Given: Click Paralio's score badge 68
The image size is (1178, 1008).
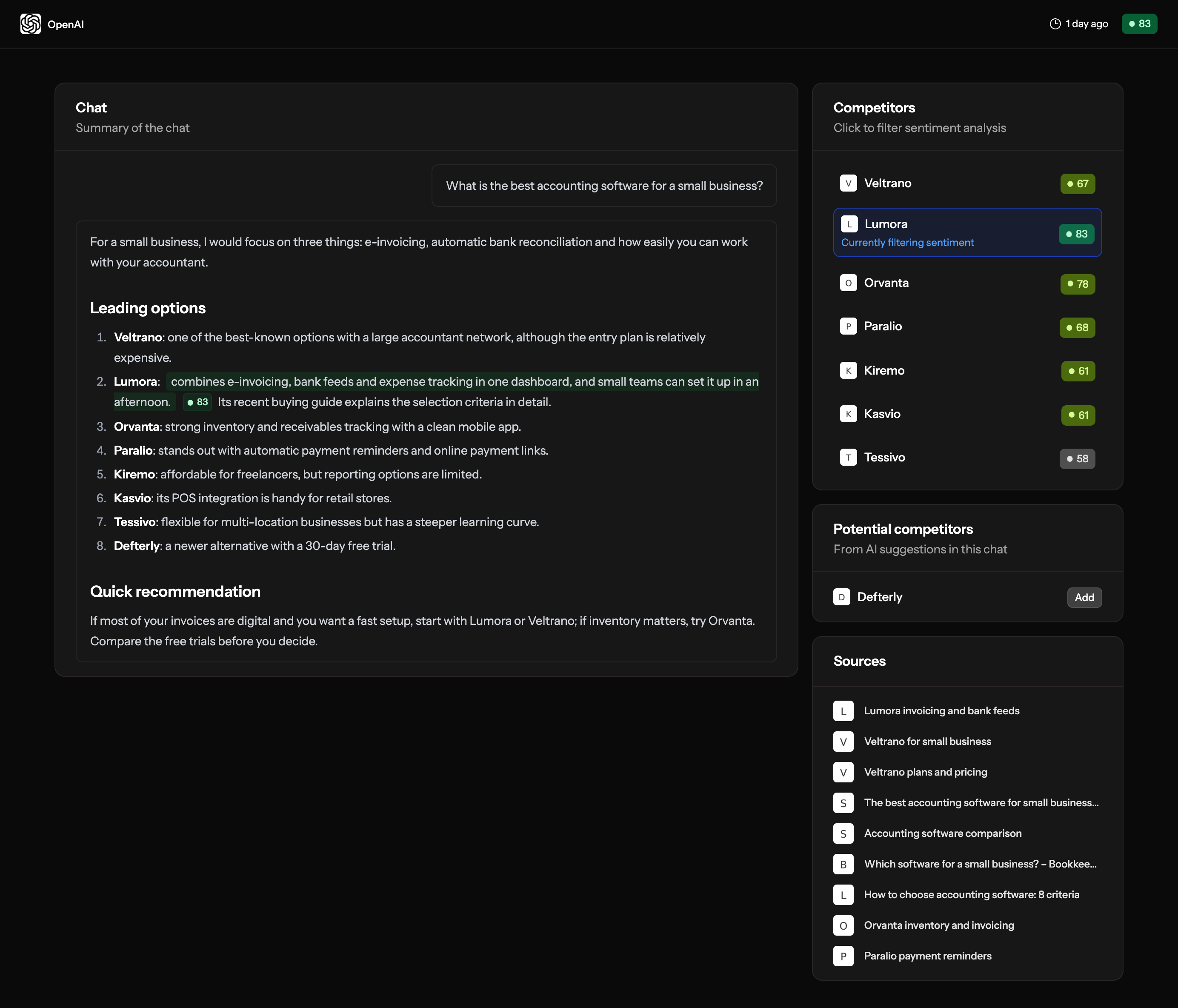Looking at the screenshot, I should tap(1078, 327).
